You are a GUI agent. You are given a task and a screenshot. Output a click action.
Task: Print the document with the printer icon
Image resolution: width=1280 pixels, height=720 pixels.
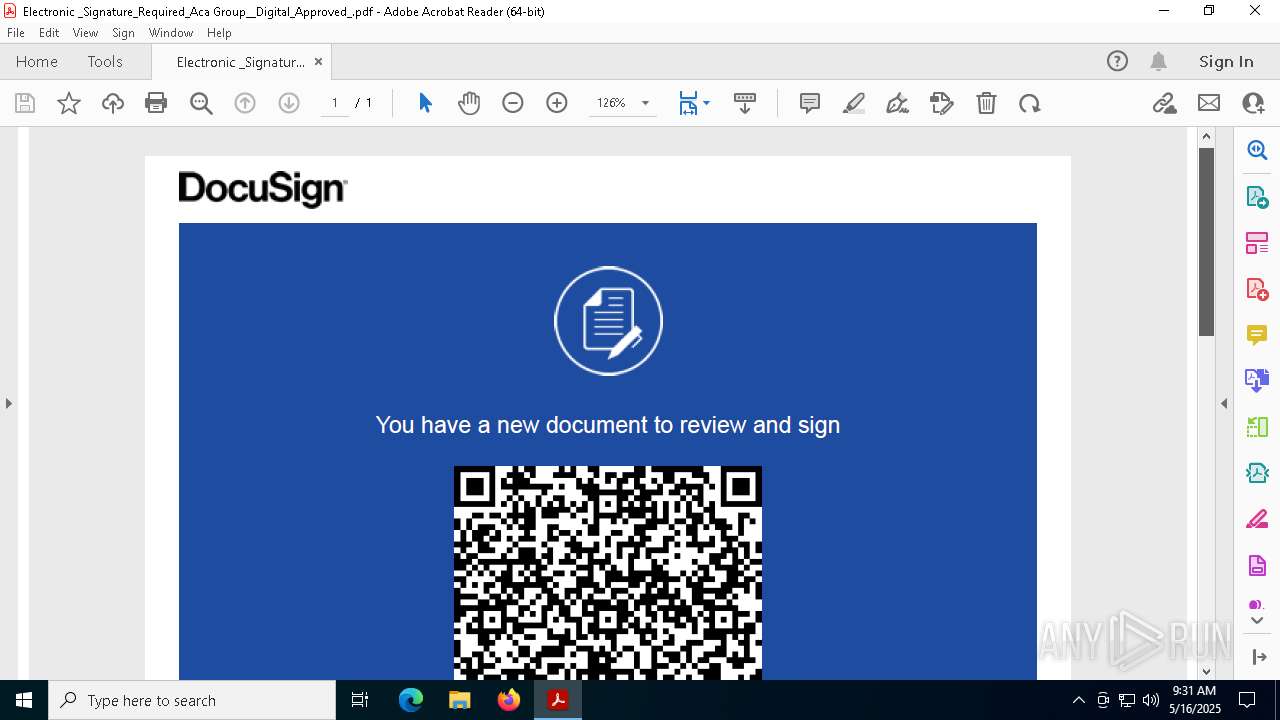tap(156, 103)
